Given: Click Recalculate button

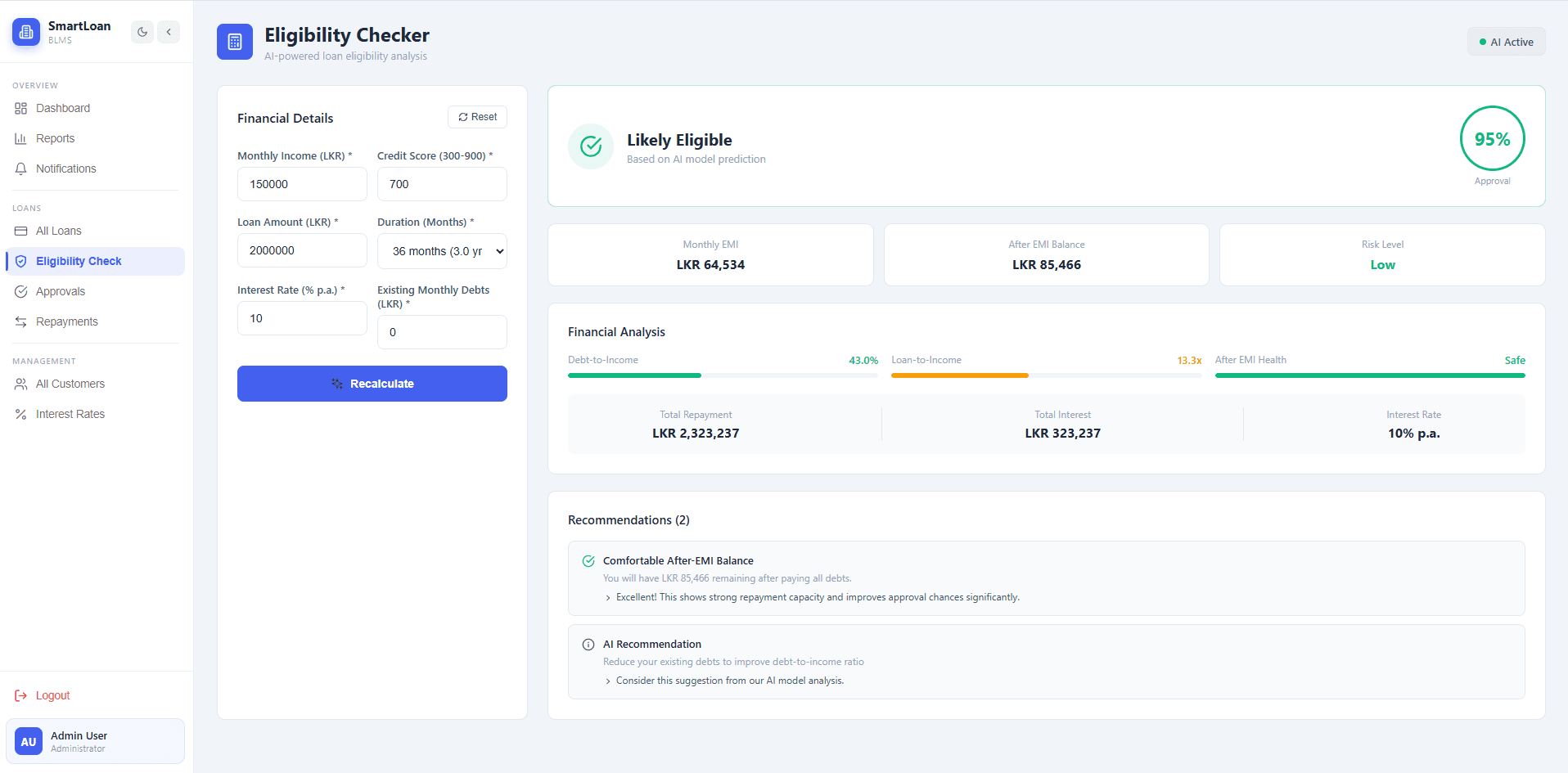Looking at the screenshot, I should click(x=372, y=384).
